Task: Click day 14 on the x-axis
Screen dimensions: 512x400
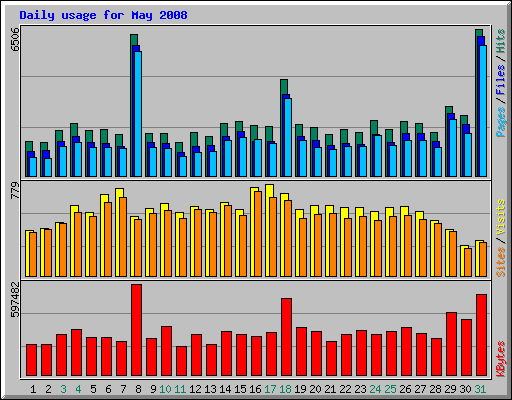Action: point(225,389)
